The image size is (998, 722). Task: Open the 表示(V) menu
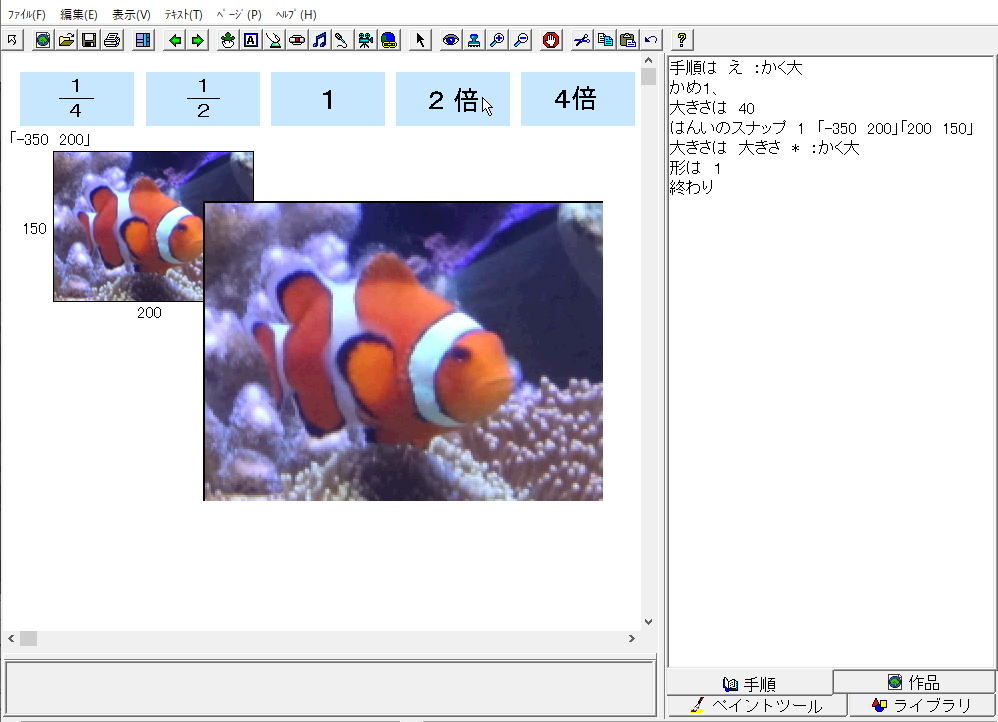coord(131,15)
